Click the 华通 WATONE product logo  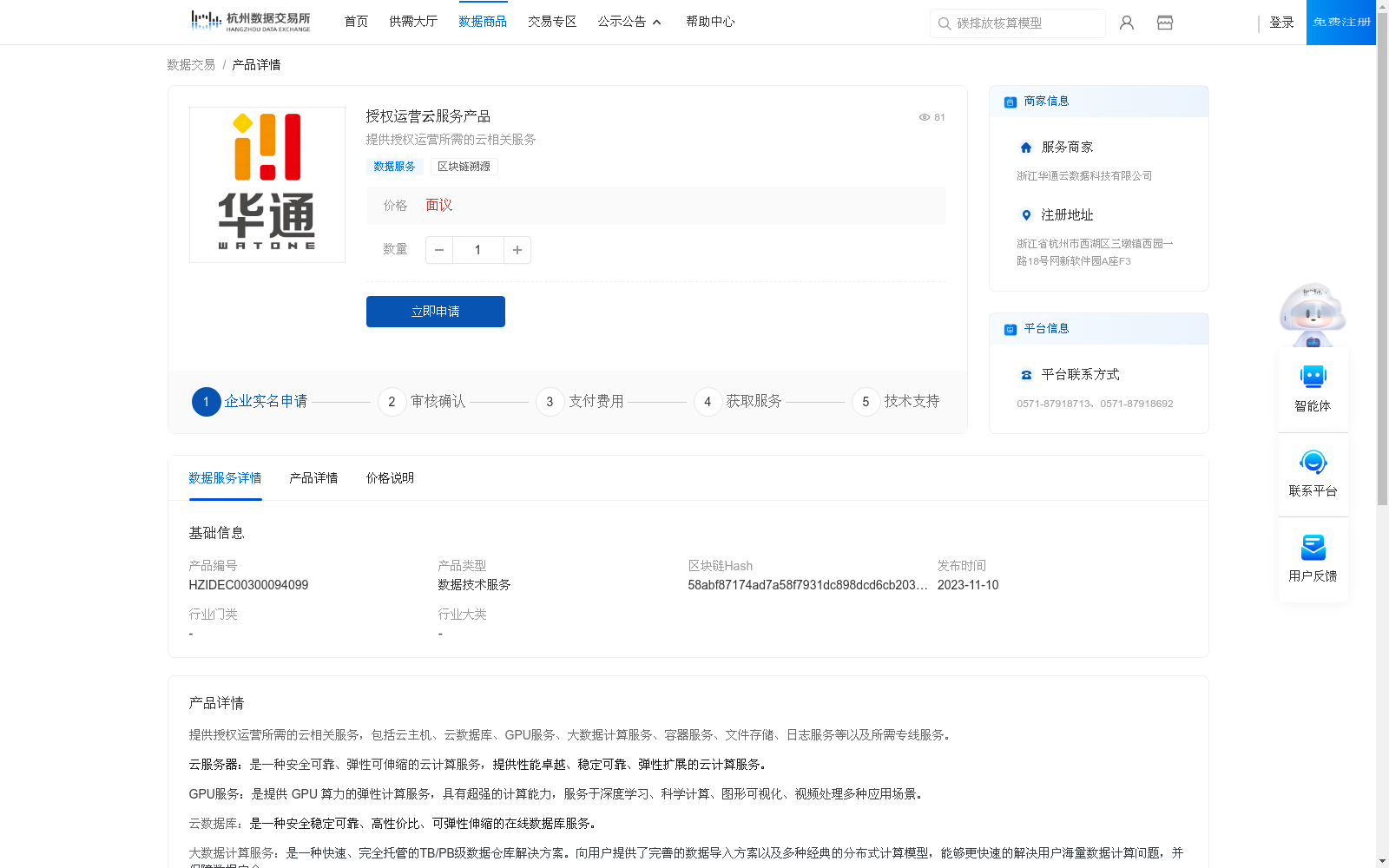267,185
